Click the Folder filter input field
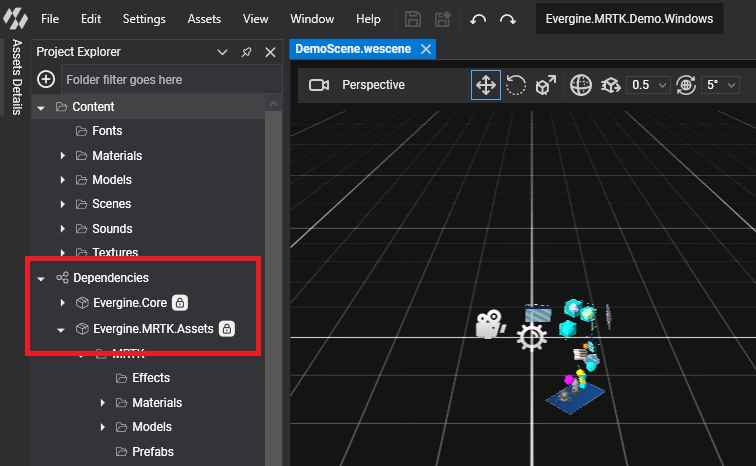The image size is (756, 466). 160,79
